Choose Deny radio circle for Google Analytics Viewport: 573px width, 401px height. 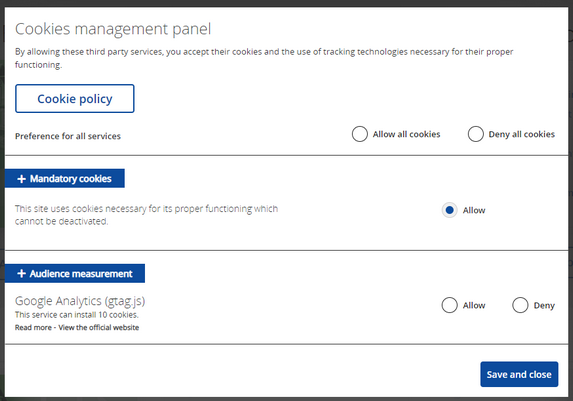pyautogui.click(x=520, y=305)
